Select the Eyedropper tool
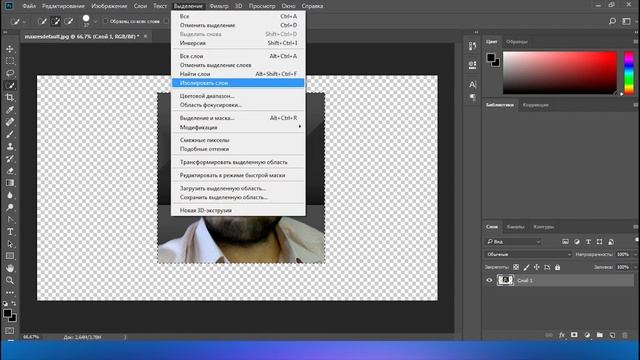 (10, 110)
